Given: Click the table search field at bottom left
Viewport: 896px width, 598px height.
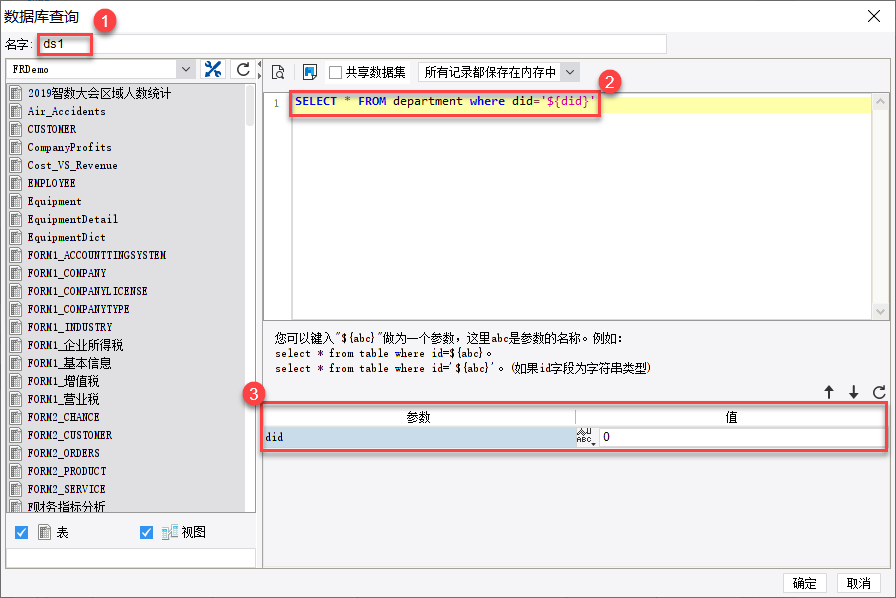Looking at the screenshot, I should (x=130, y=558).
